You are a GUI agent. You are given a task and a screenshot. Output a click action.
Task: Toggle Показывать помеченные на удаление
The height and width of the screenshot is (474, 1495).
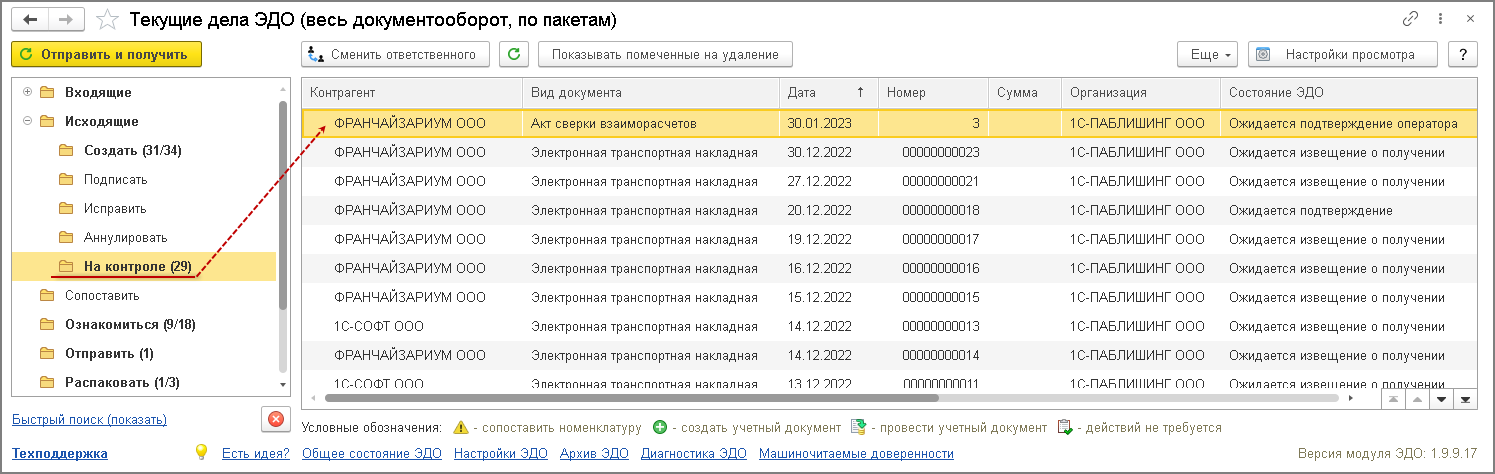coord(665,54)
